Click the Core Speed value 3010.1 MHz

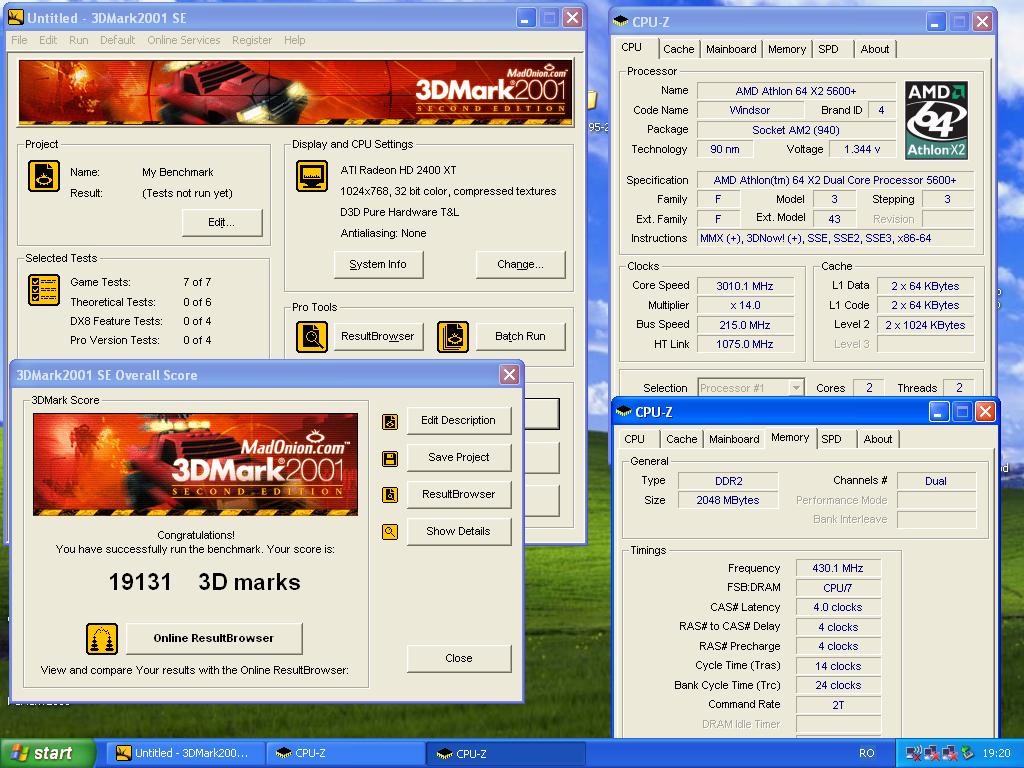(x=745, y=286)
